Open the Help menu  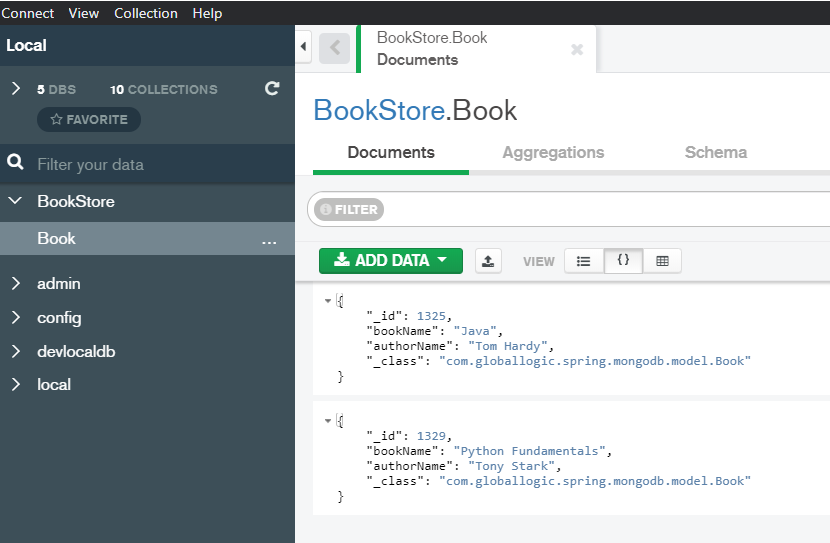208,13
